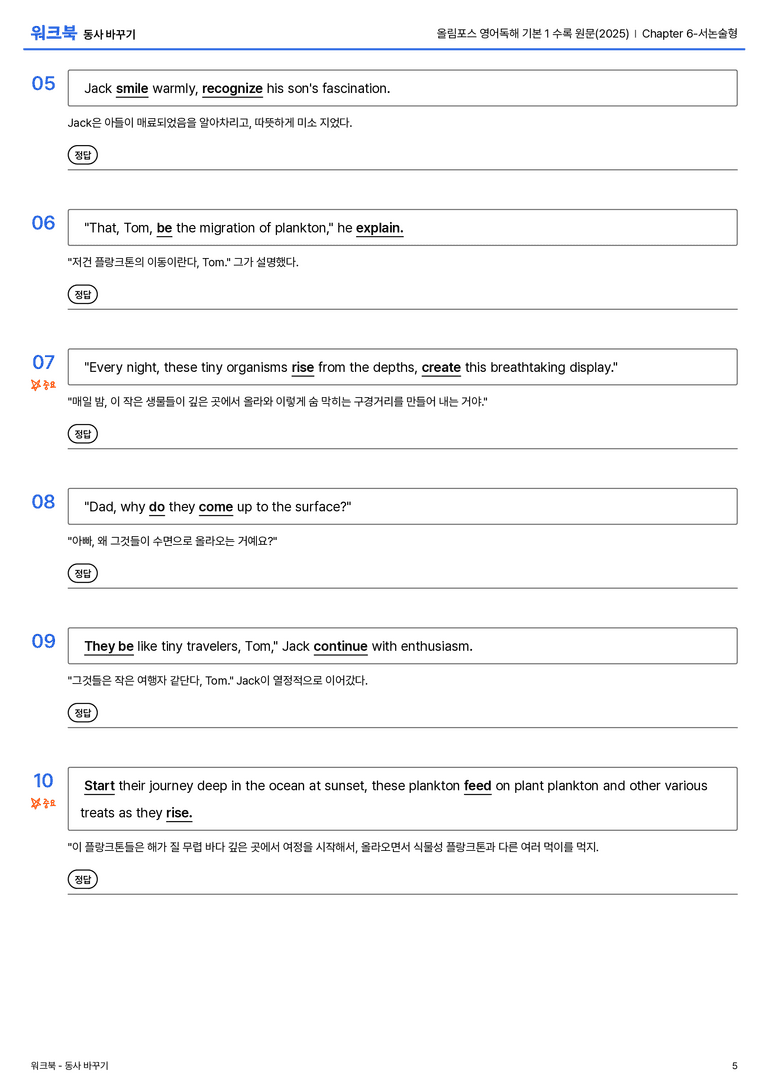768x1087 pixels.
Task: Click the 정답 badge under question 10
Action: [x=82, y=879]
